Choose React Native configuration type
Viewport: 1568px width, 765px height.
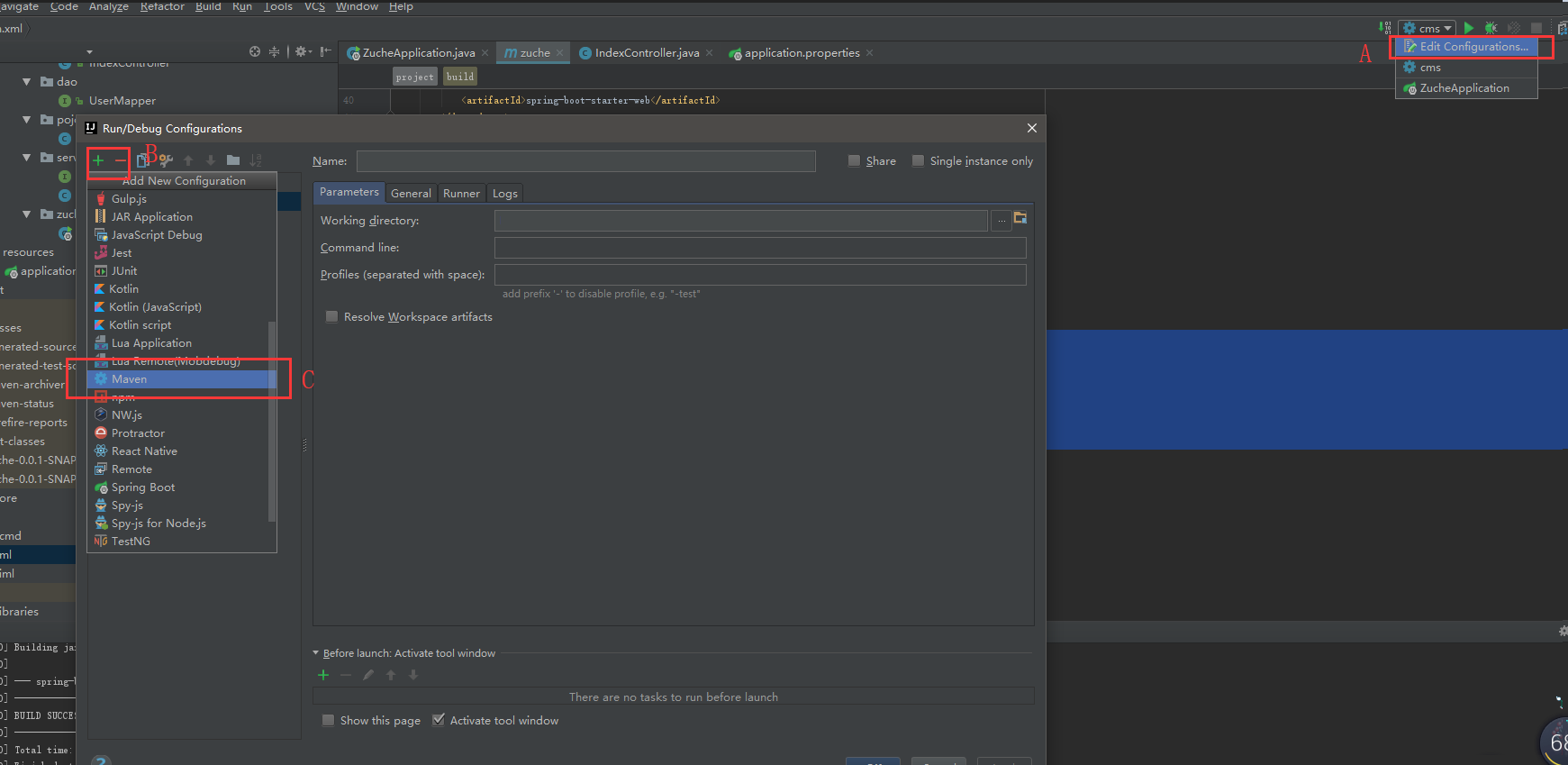(182, 451)
